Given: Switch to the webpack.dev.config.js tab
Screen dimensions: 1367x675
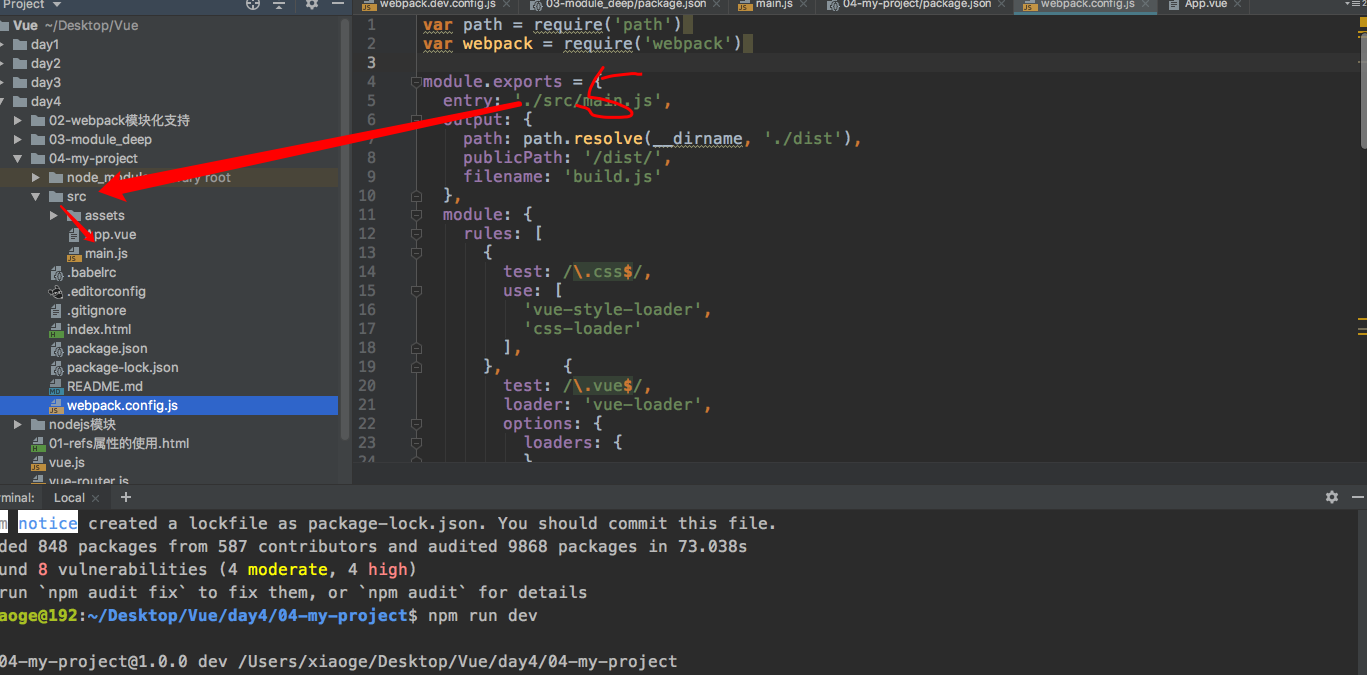Looking at the screenshot, I should (x=436, y=4).
